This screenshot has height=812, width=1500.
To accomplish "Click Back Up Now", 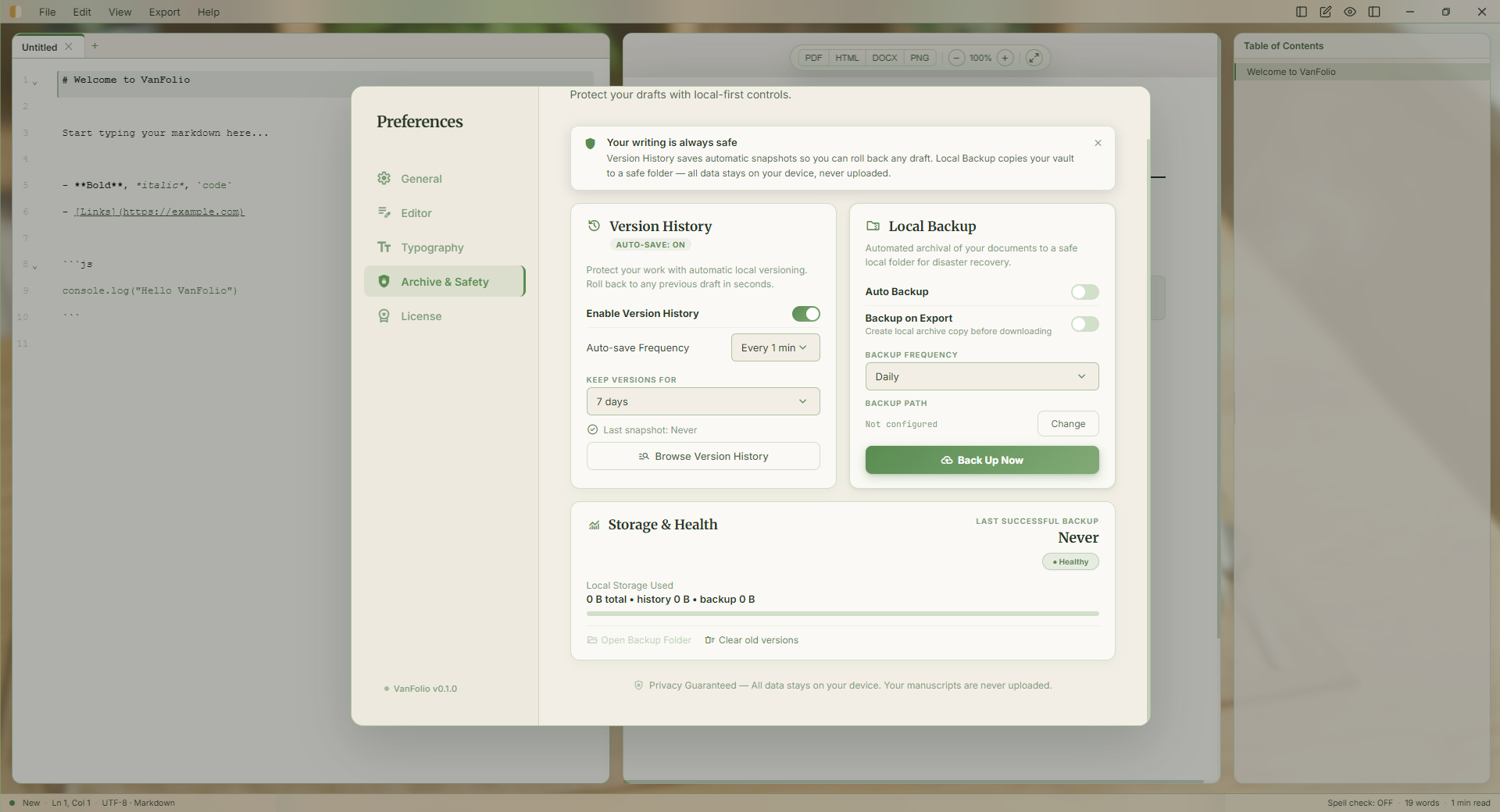I will (x=981, y=460).
